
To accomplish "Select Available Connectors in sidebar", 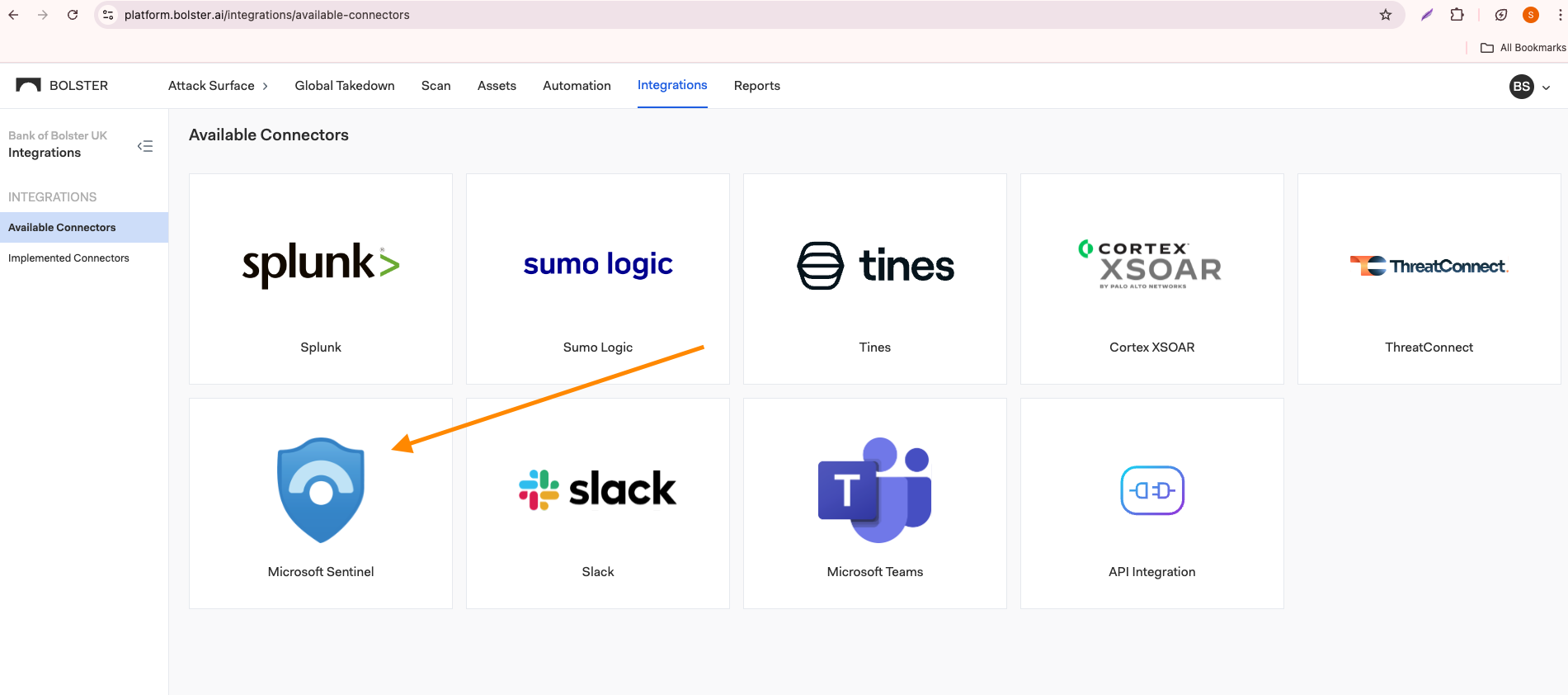I will click(62, 228).
